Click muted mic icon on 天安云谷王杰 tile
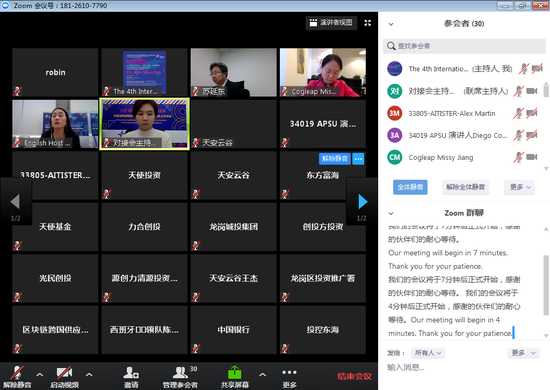 point(196,297)
